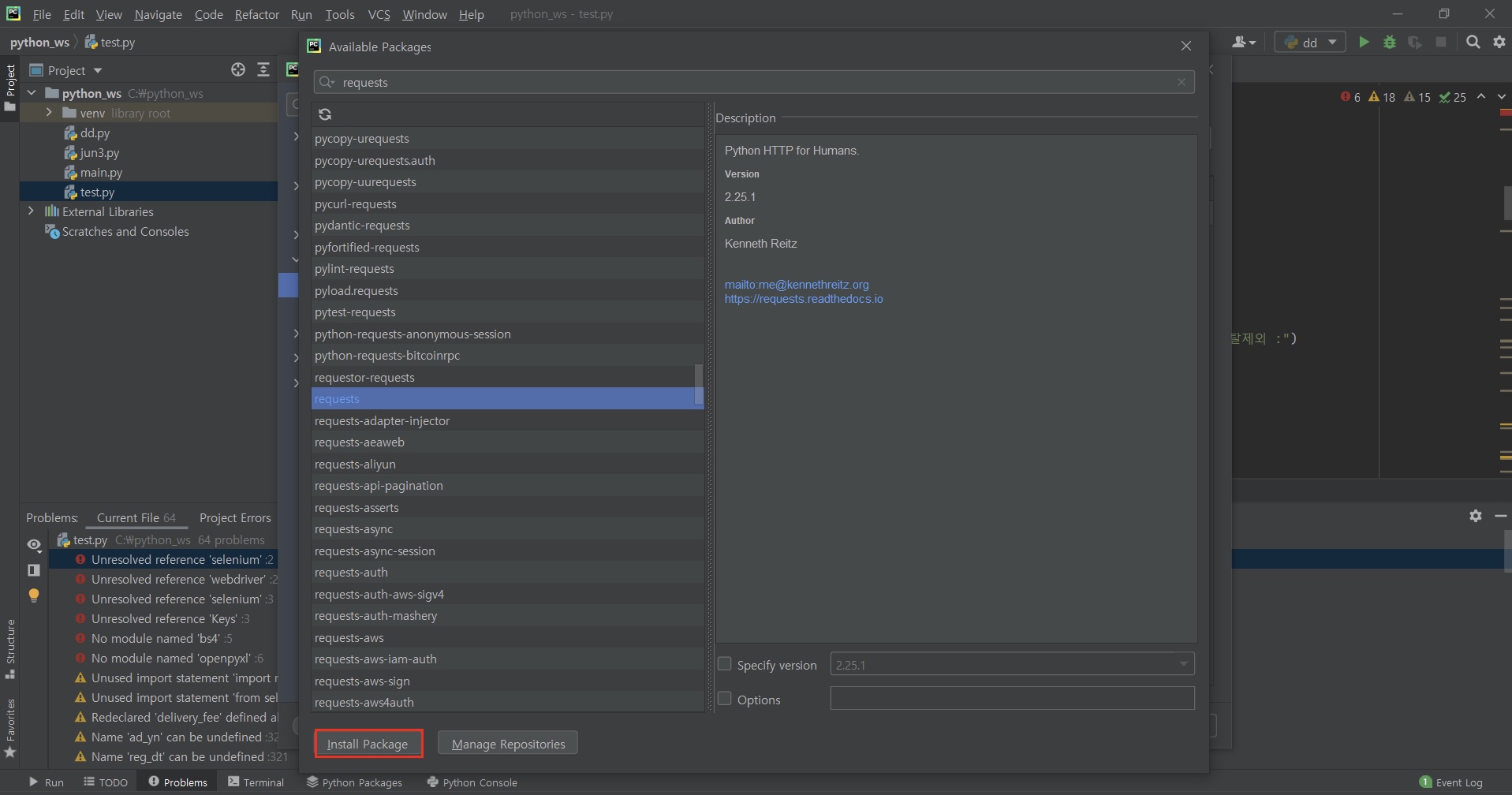Select pycurl-requests package in list
Screen dimensions: 1512x795
point(507,204)
